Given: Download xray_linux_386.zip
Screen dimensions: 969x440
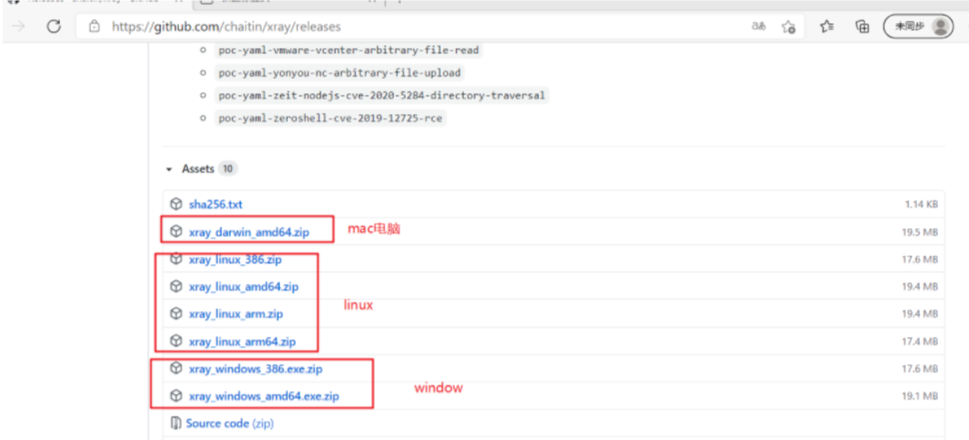Looking at the screenshot, I should pos(235,260).
